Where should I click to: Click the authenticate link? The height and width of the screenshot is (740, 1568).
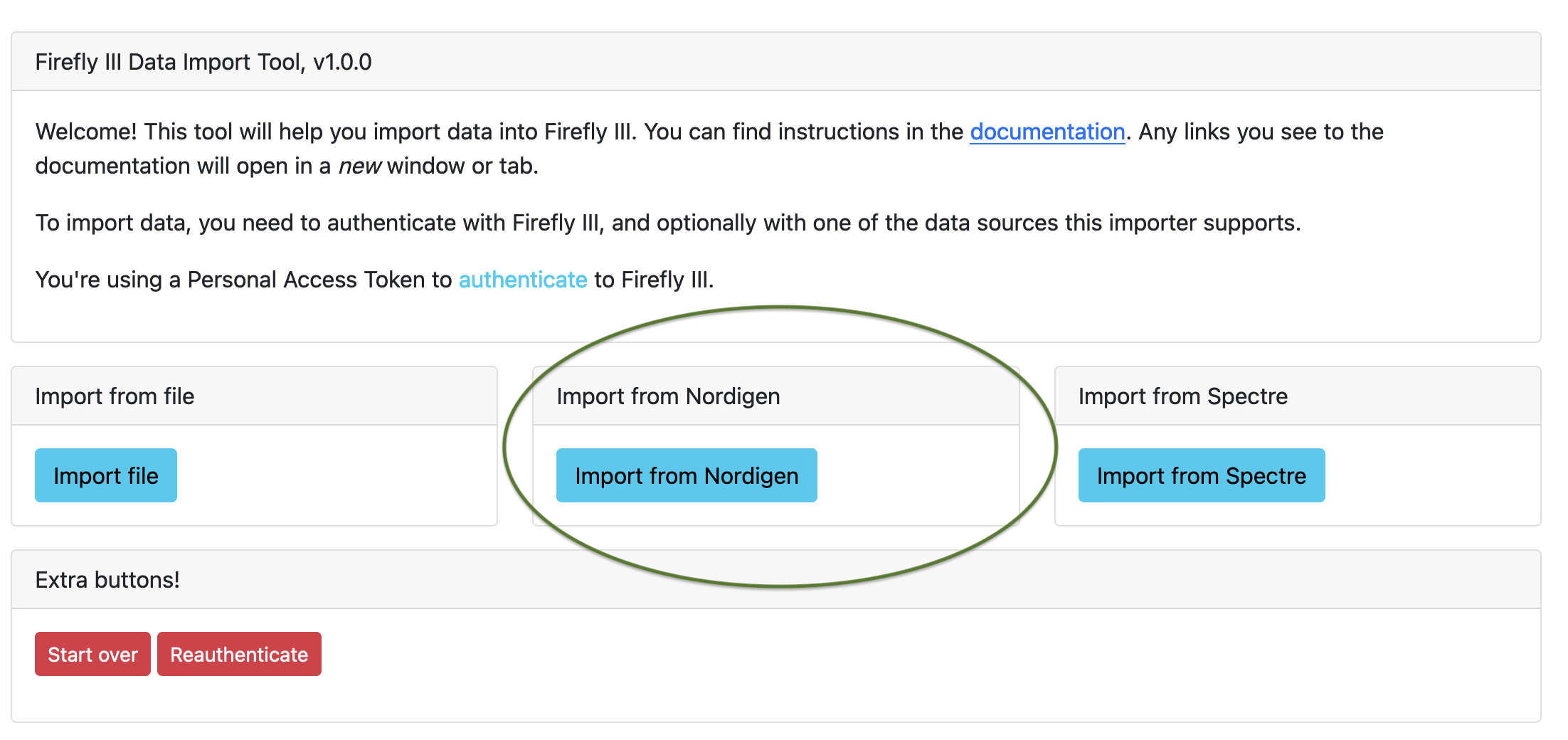(522, 280)
